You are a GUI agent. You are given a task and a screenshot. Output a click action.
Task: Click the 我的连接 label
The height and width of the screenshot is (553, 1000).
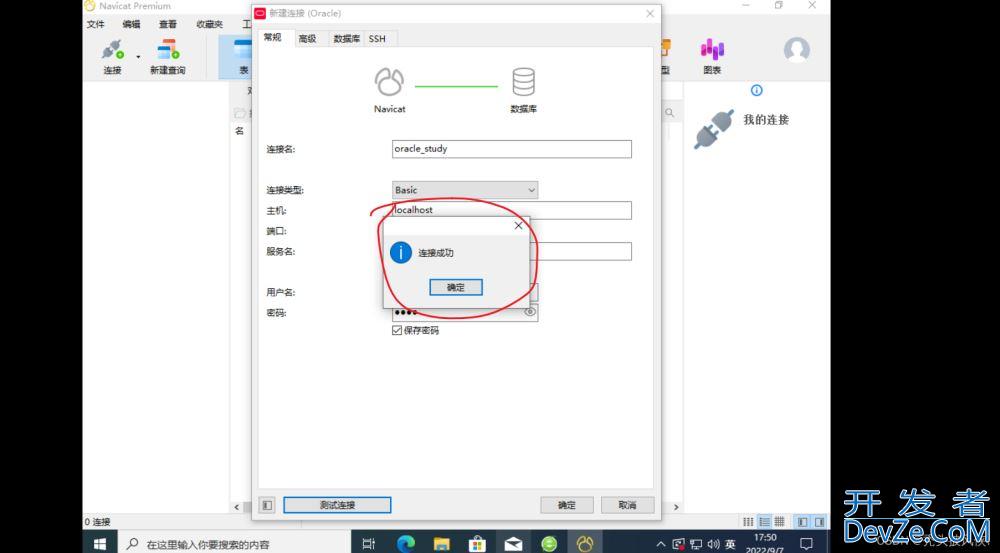coord(766,119)
